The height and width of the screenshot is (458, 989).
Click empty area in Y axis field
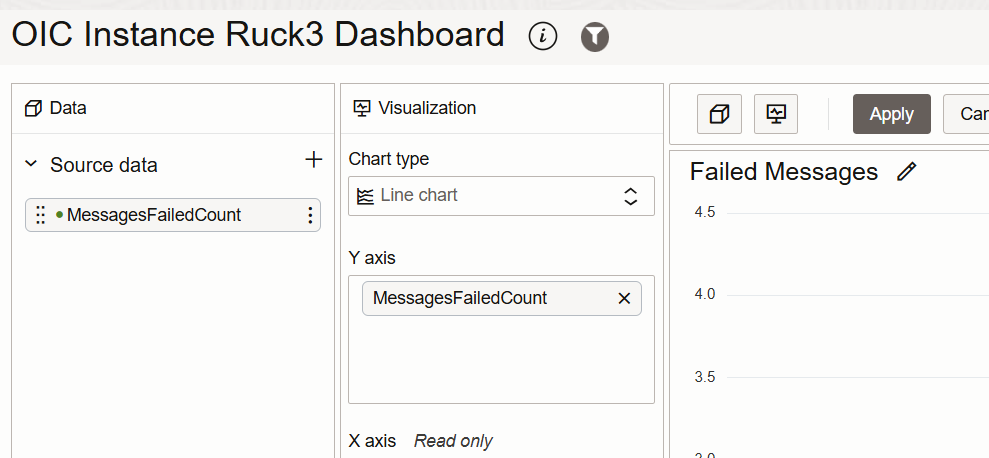(501, 360)
